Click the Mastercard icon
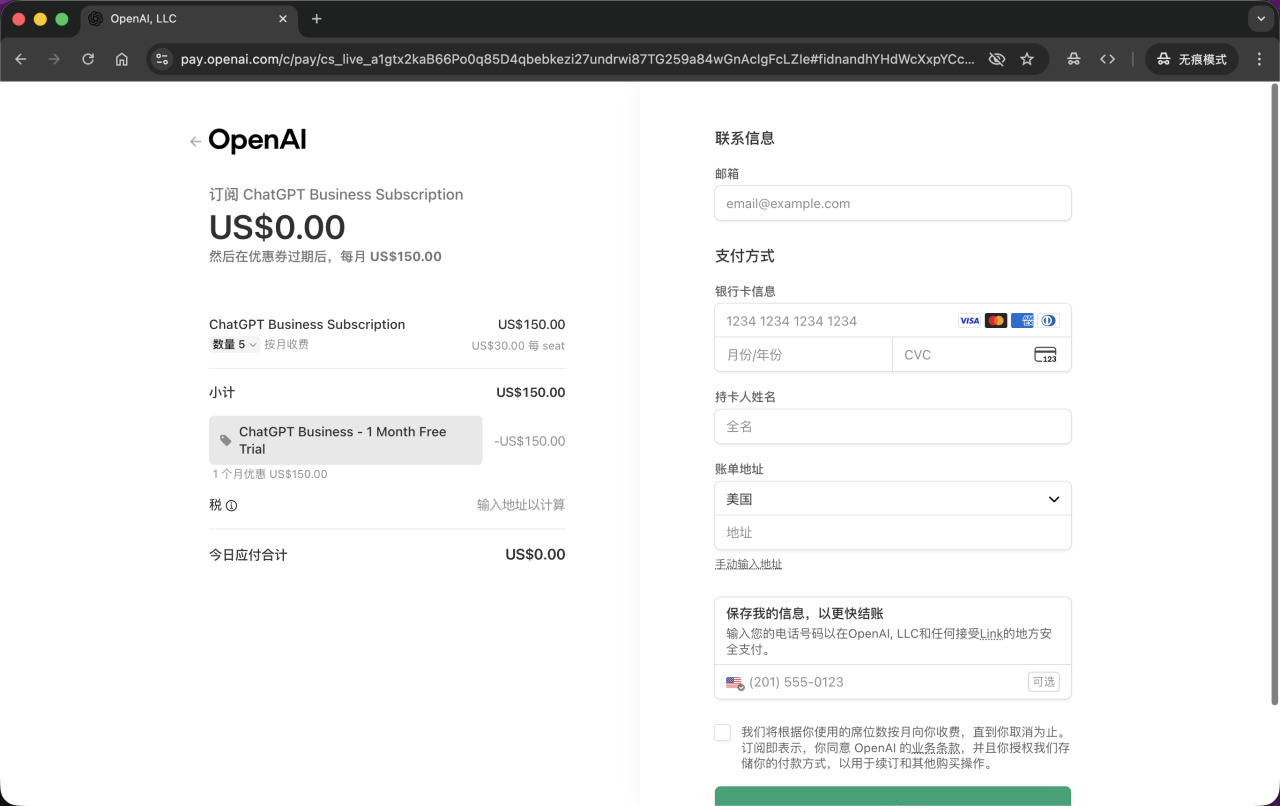Image resolution: width=1280 pixels, height=806 pixels. tap(996, 321)
